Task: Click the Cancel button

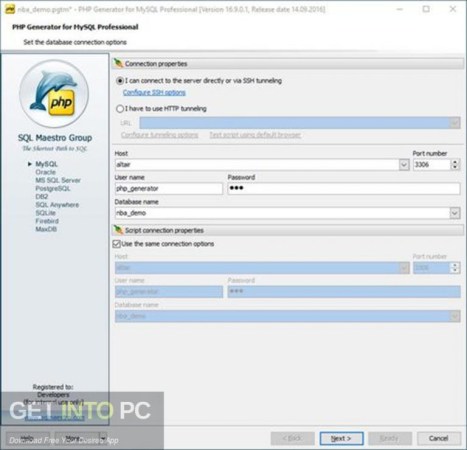Action: pyautogui.click(x=439, y=438)
